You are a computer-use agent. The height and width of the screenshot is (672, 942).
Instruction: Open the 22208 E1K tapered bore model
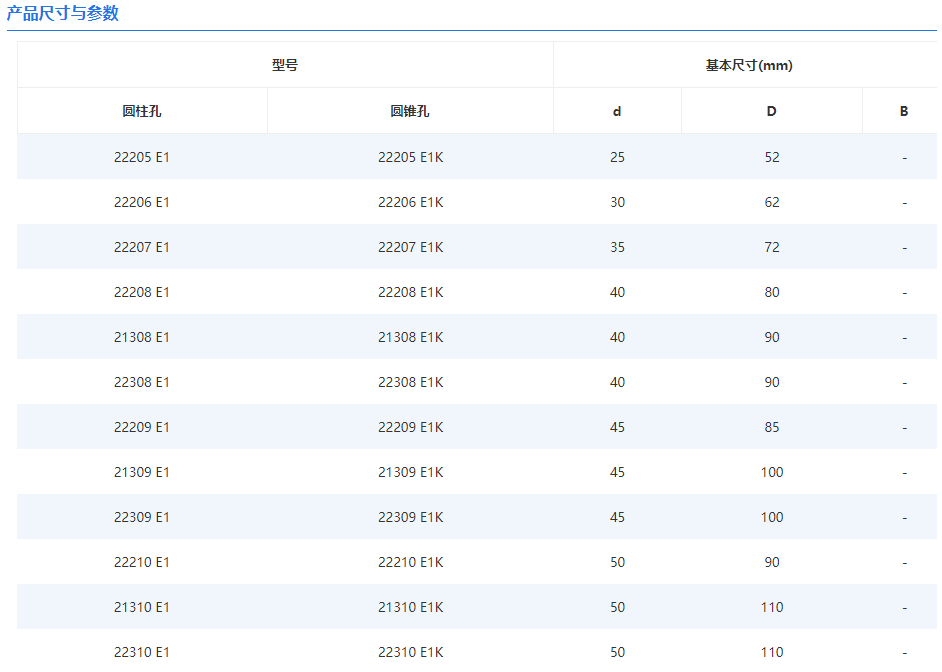410,292
